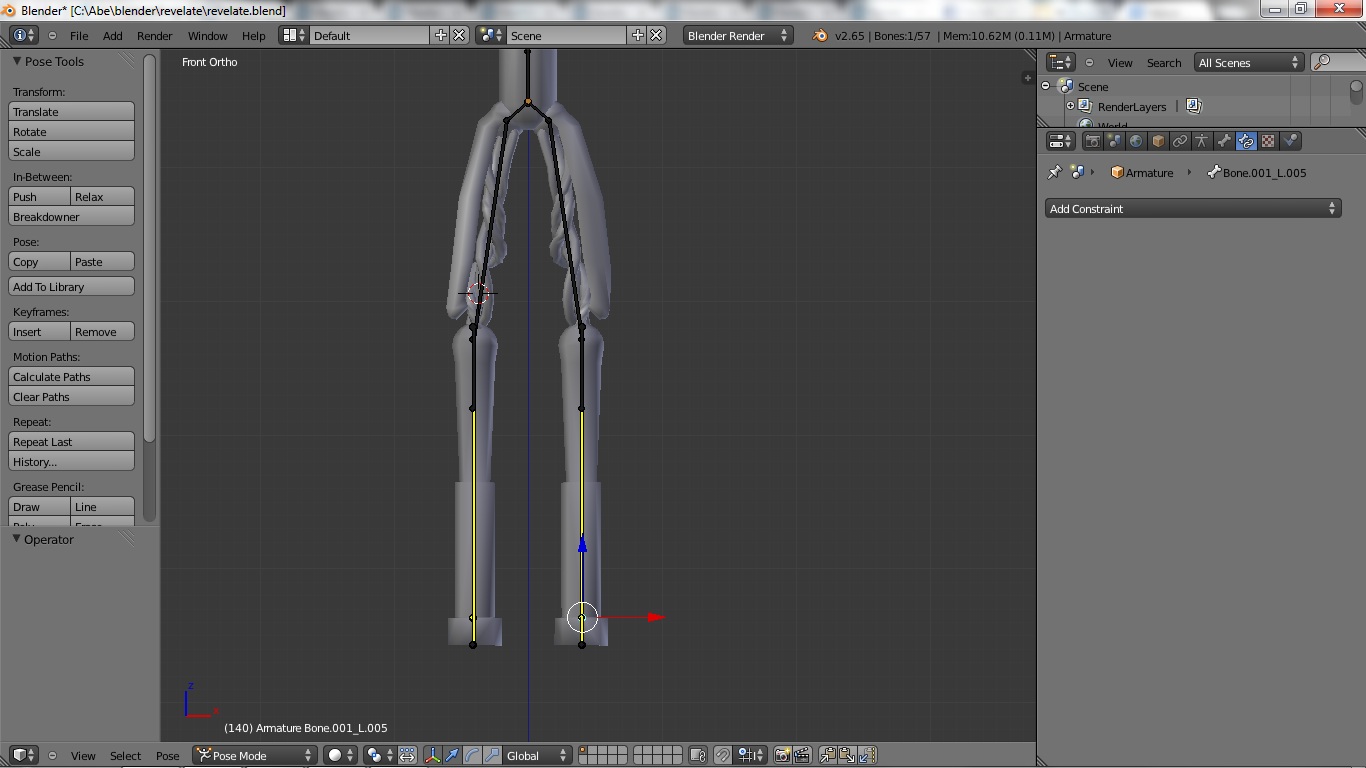This screenshot has width=1366, height=768.
Task: Toggle the pin for properties context
Action: click(1054, 172)
